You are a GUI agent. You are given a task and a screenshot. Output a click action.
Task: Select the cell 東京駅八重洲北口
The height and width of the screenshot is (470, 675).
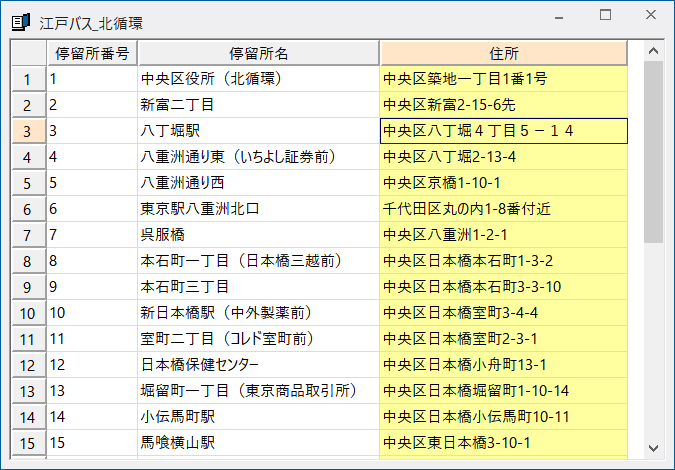click(258, 208)
